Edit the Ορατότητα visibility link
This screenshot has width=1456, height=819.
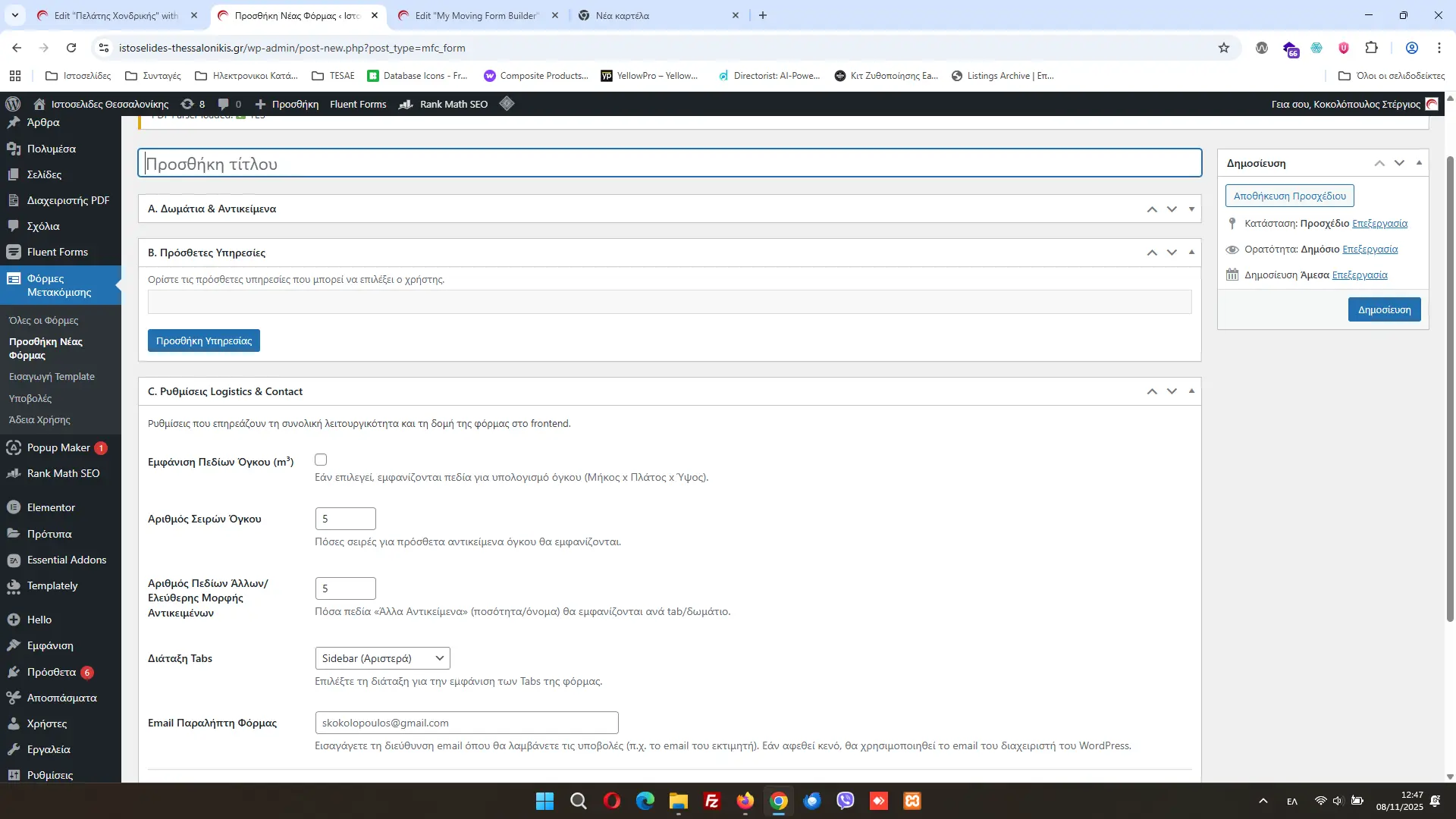[1370, 249]
